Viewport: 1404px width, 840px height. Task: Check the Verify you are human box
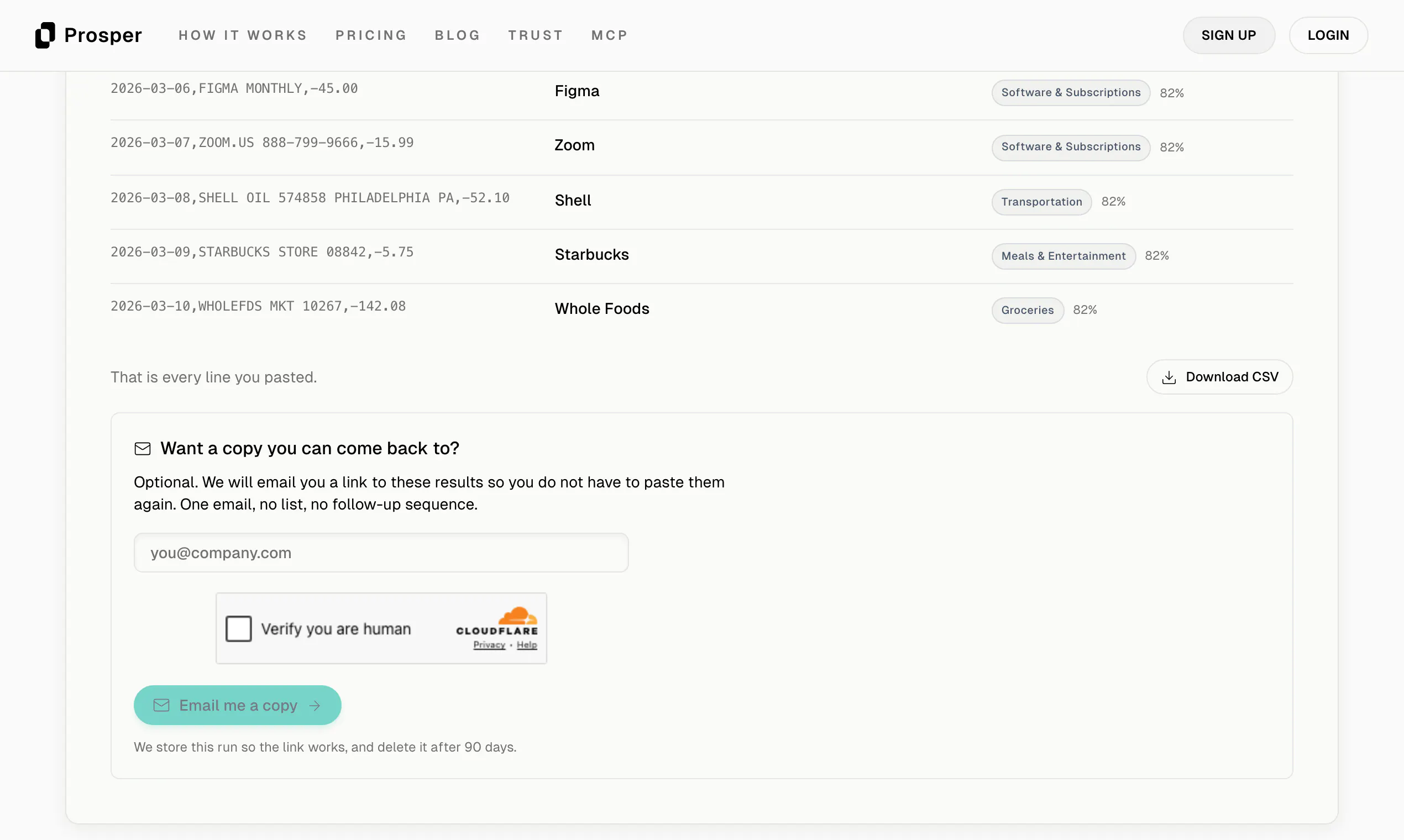coord(238,628)
